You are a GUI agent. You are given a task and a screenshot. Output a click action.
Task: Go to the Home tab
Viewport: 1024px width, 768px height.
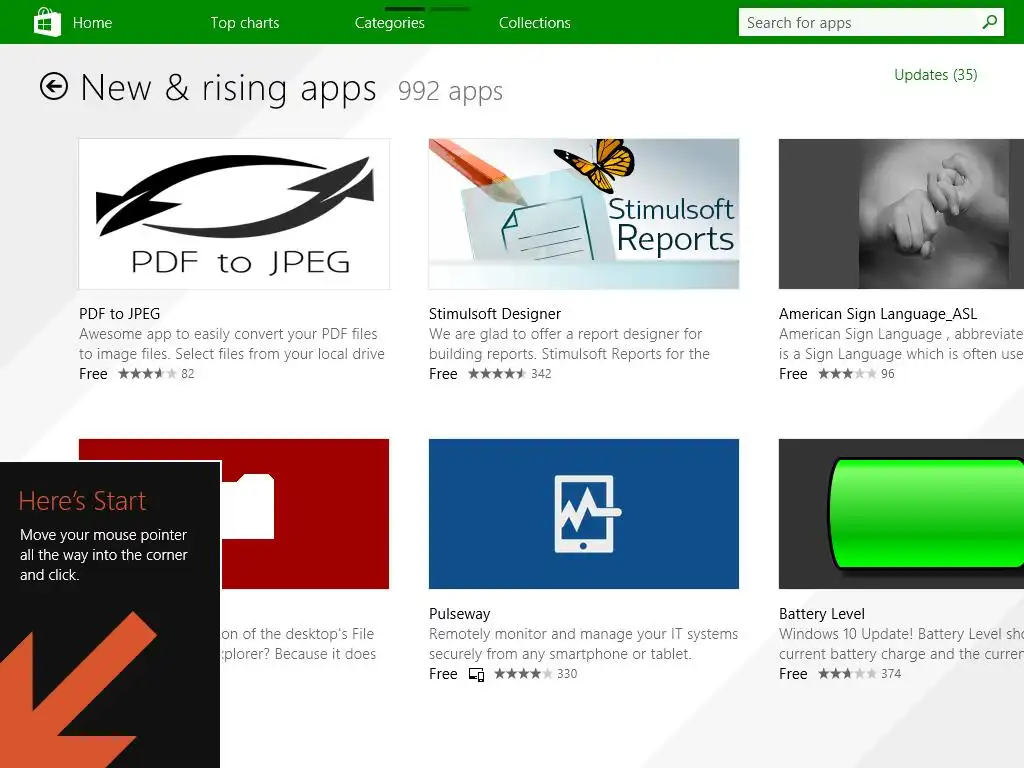92,23
